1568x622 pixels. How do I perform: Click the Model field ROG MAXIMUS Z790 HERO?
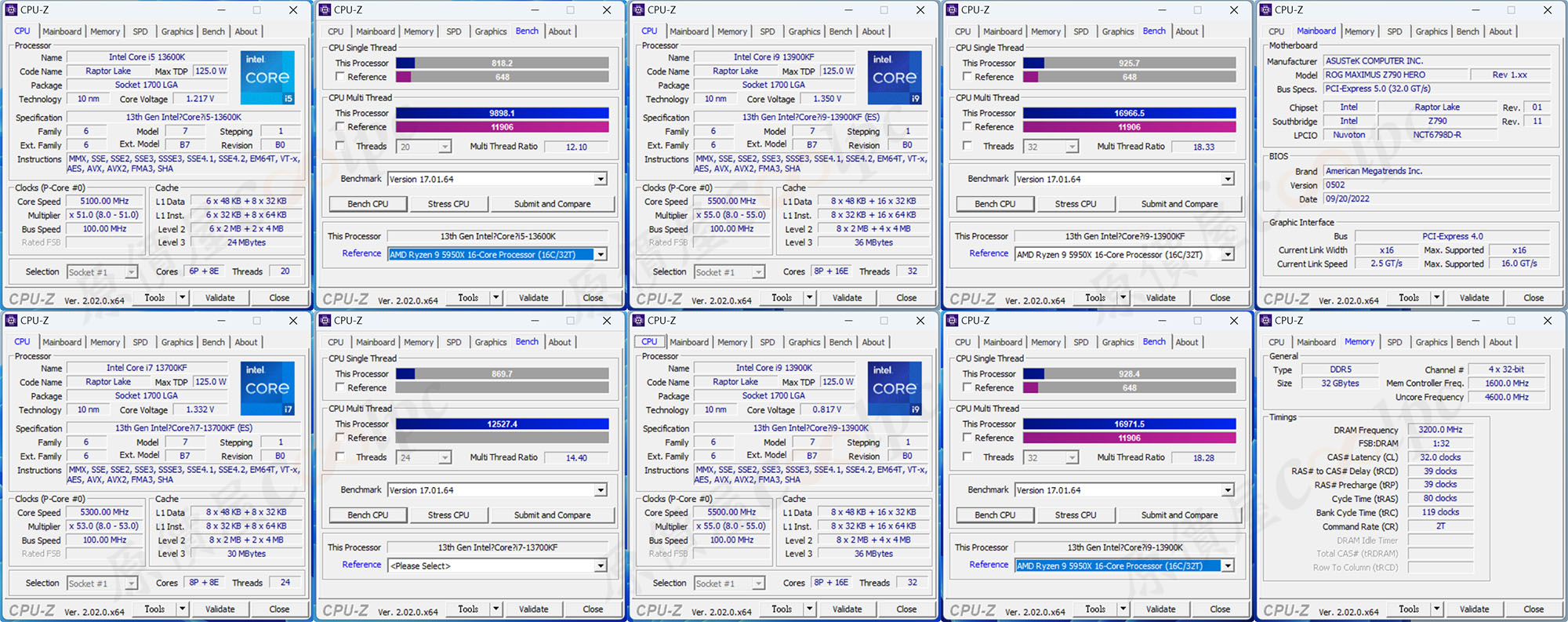click(1395, 75)
